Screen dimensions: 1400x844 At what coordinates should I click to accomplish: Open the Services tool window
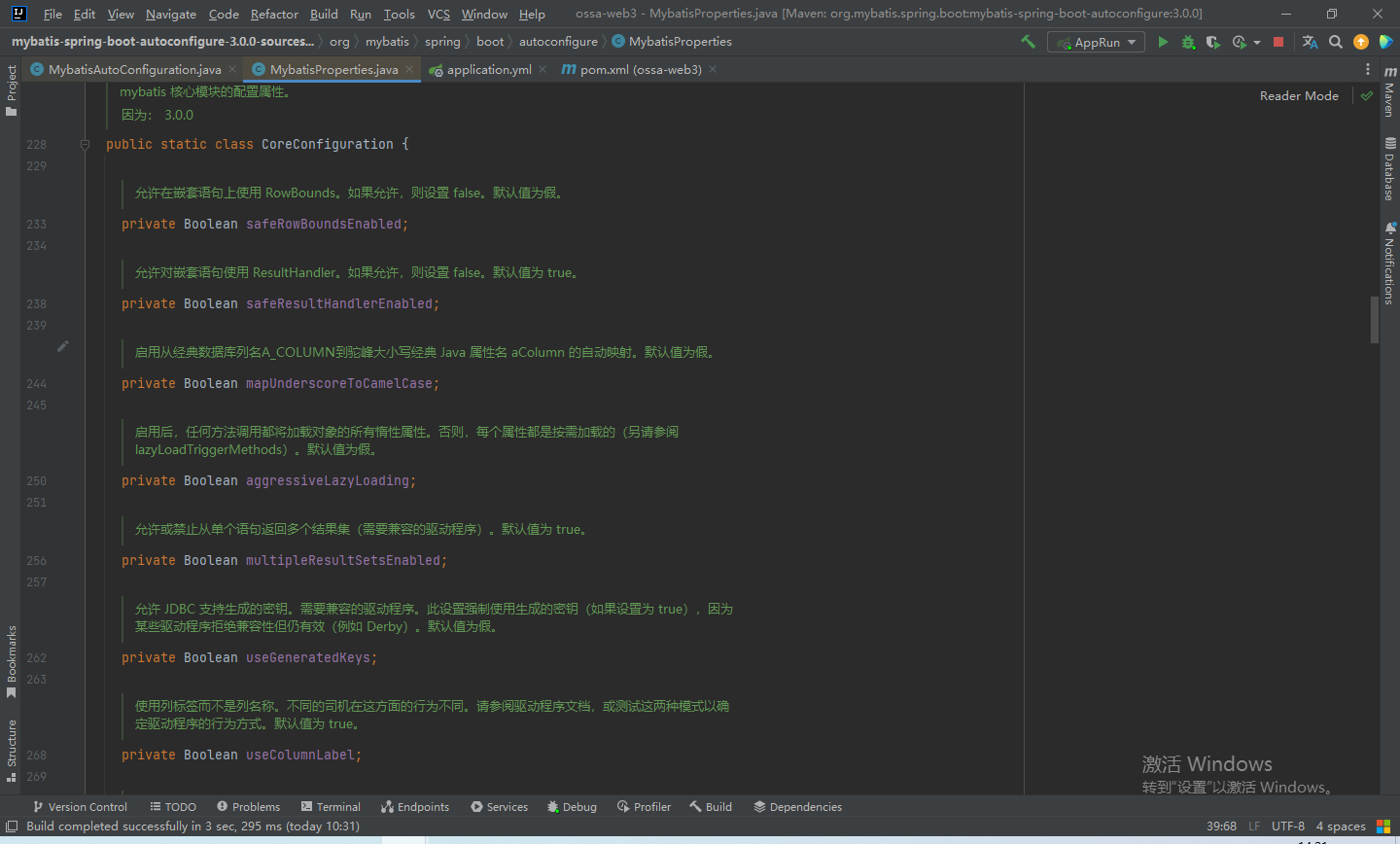point(499,807)
